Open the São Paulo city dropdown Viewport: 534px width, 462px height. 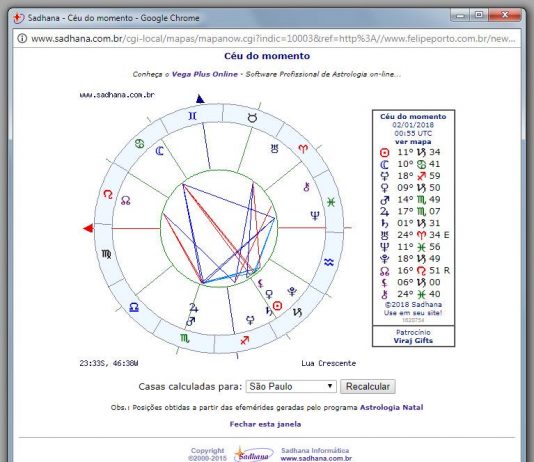291,386
